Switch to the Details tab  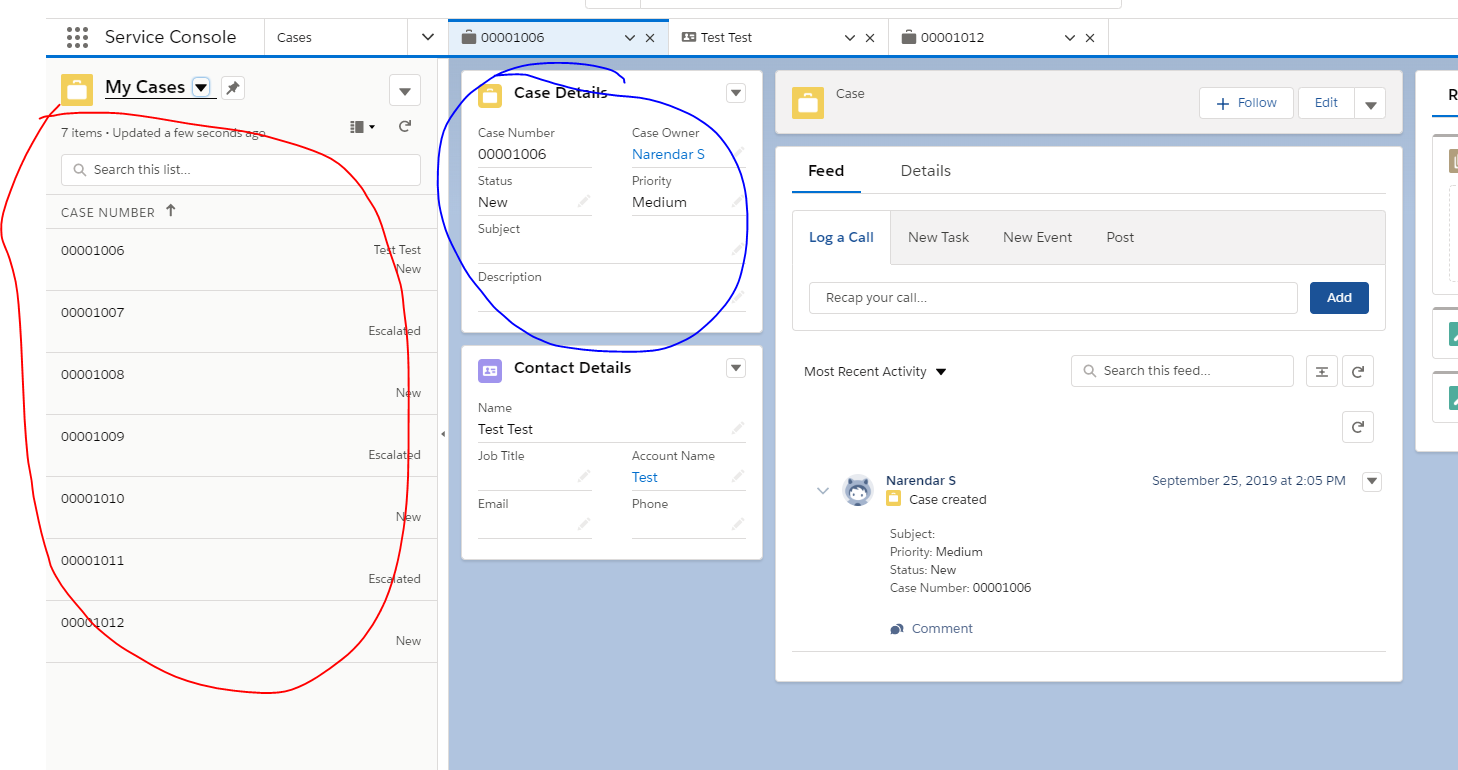(925, 171)
